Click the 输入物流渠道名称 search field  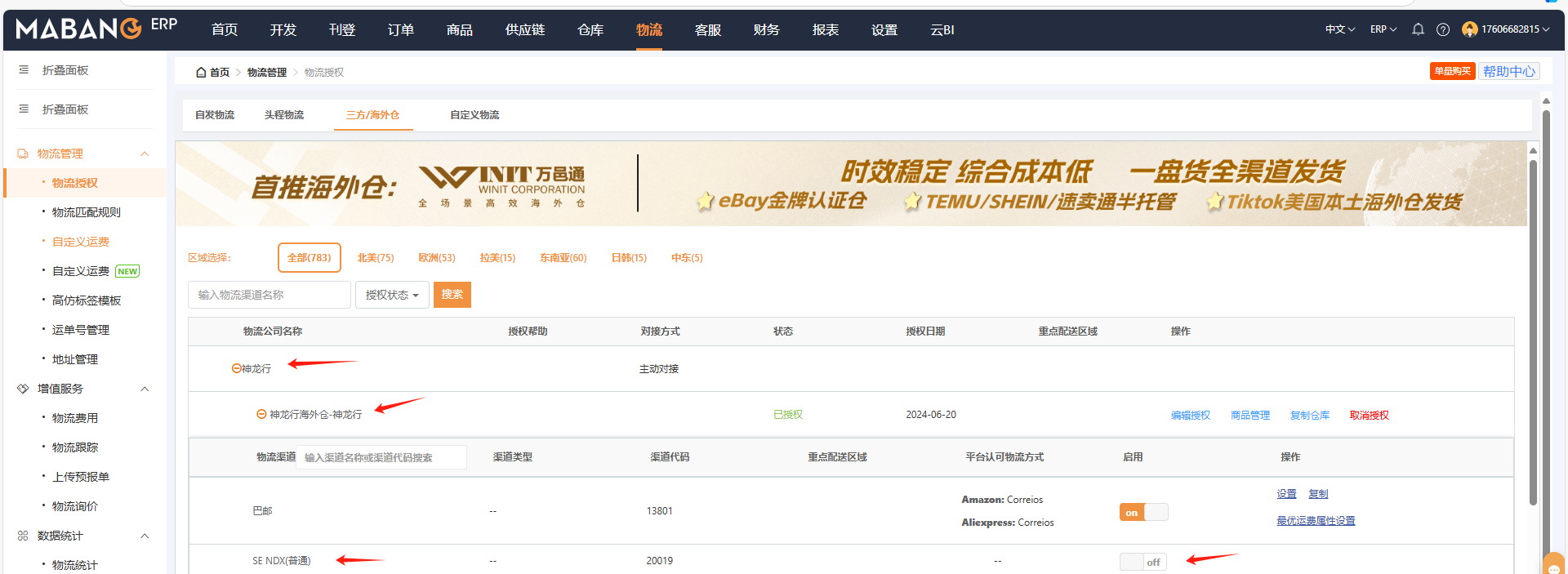269,295
